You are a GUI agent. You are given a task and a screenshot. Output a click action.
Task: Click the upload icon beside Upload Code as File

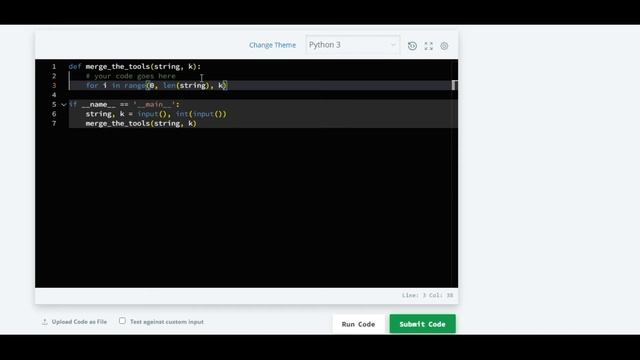(x=44, y=322)
